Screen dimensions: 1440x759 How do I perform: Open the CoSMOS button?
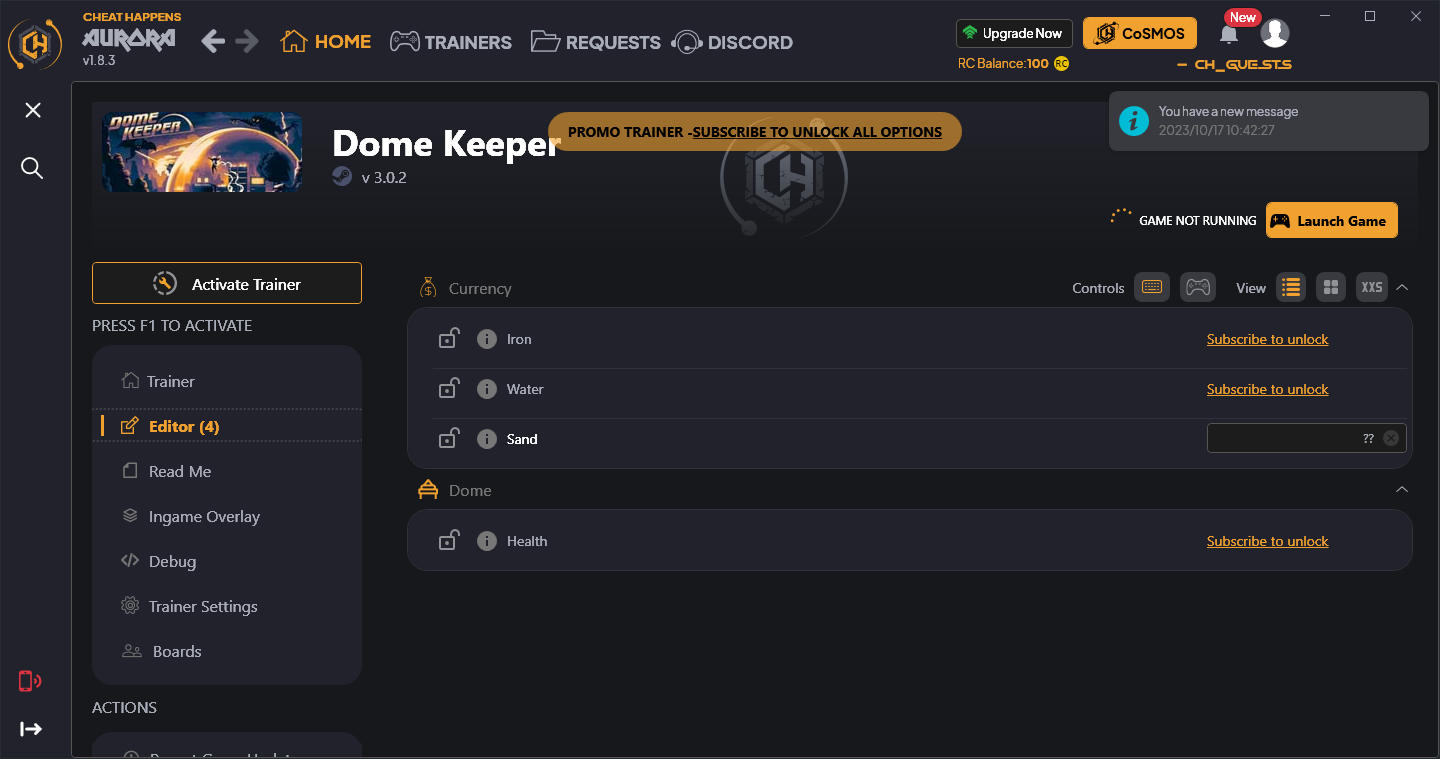click(1140, 33)
